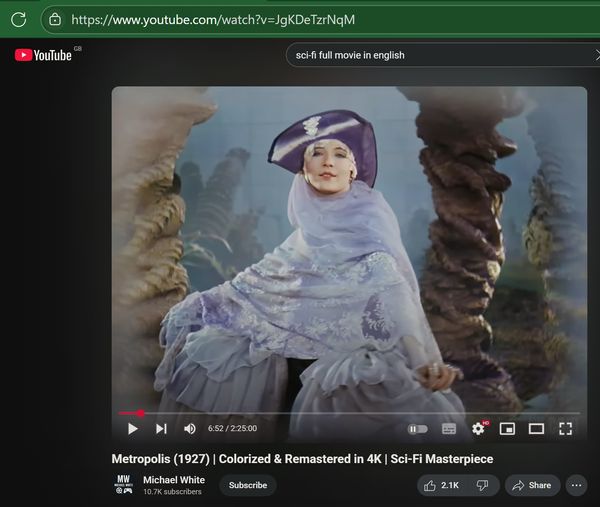Switch to theater mode
Viewport: 600px width, 507px height.
point(536,429)
